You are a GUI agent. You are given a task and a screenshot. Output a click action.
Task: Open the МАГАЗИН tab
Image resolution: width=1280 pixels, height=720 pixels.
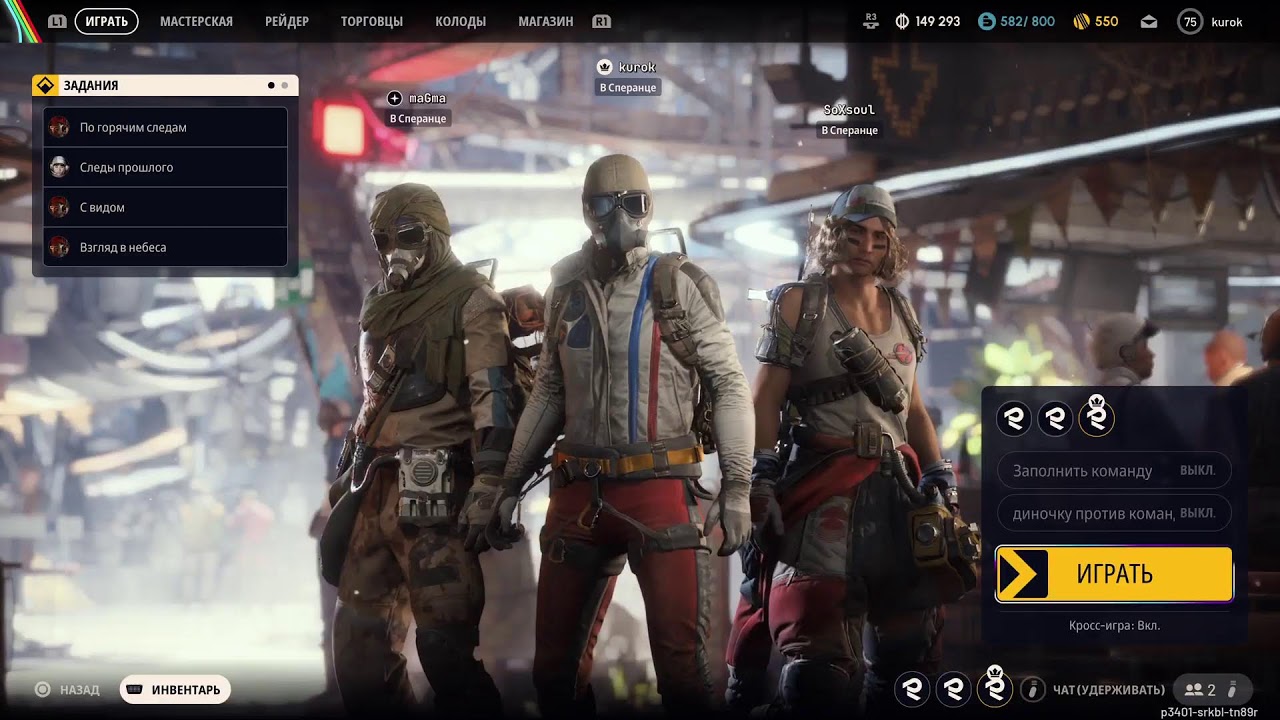pos(546,21)
